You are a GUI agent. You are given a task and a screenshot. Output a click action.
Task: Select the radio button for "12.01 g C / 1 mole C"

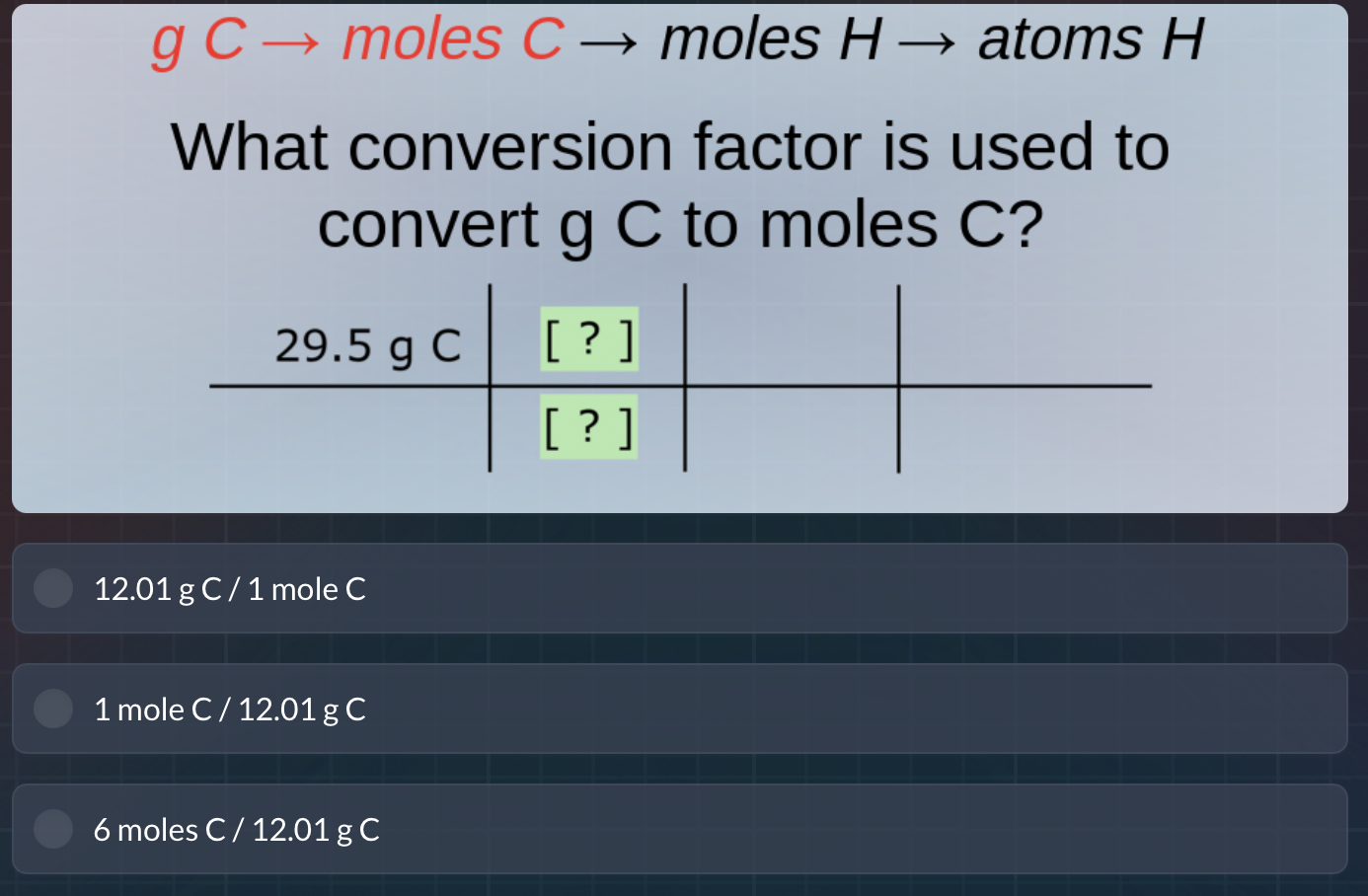click(53, 588)
